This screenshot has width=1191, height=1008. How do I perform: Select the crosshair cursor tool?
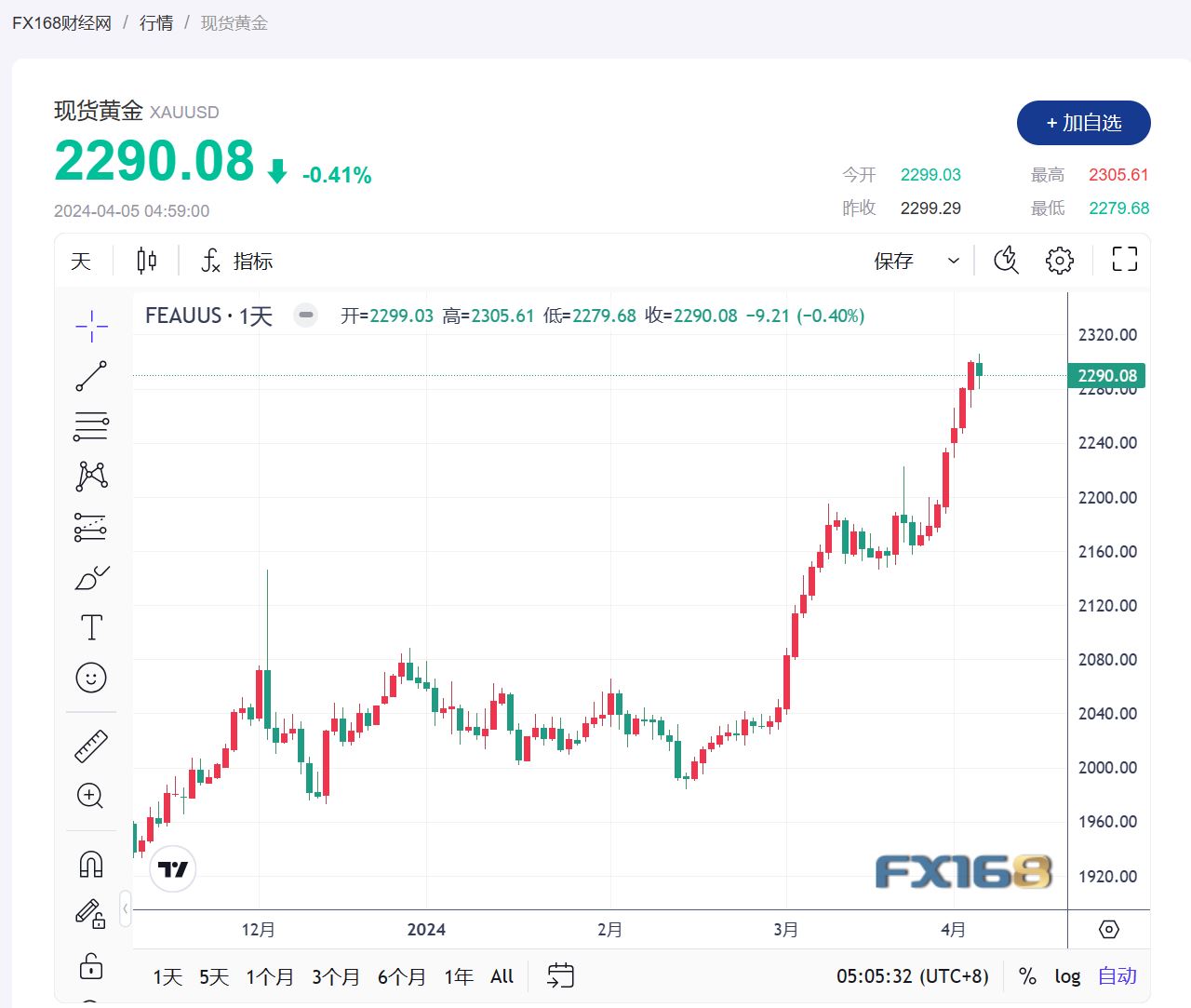tap(90, 327)
